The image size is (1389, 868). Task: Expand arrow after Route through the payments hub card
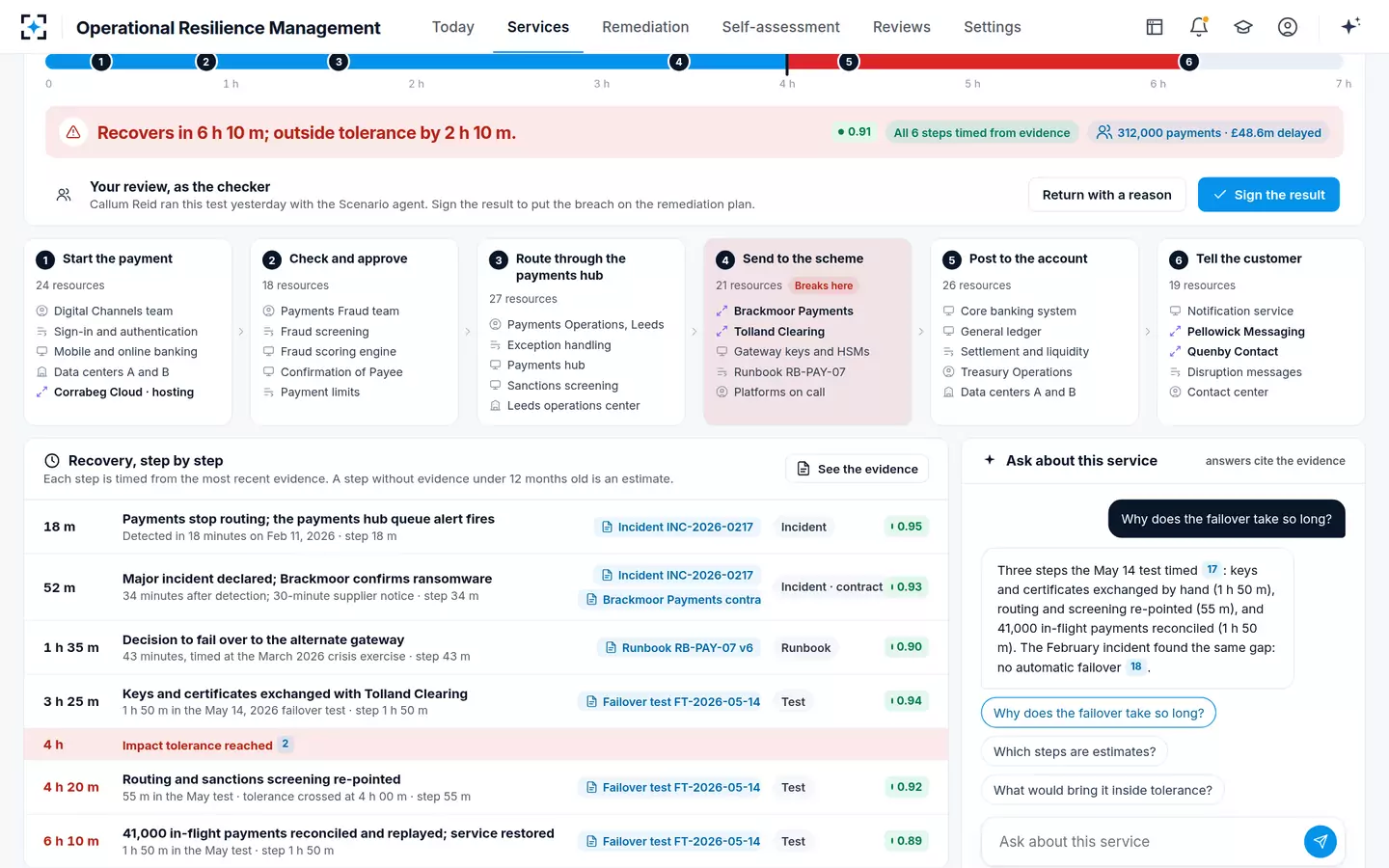tap(694, 332)
